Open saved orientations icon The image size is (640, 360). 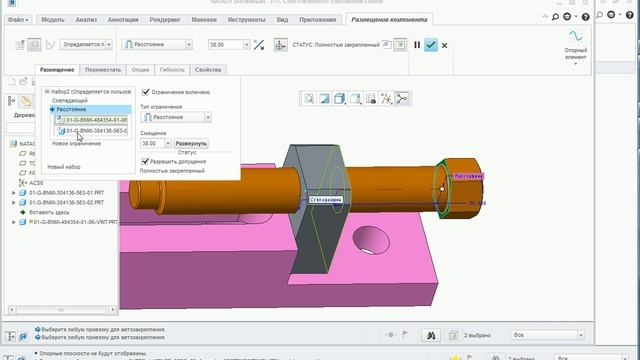tap(355, 98)
